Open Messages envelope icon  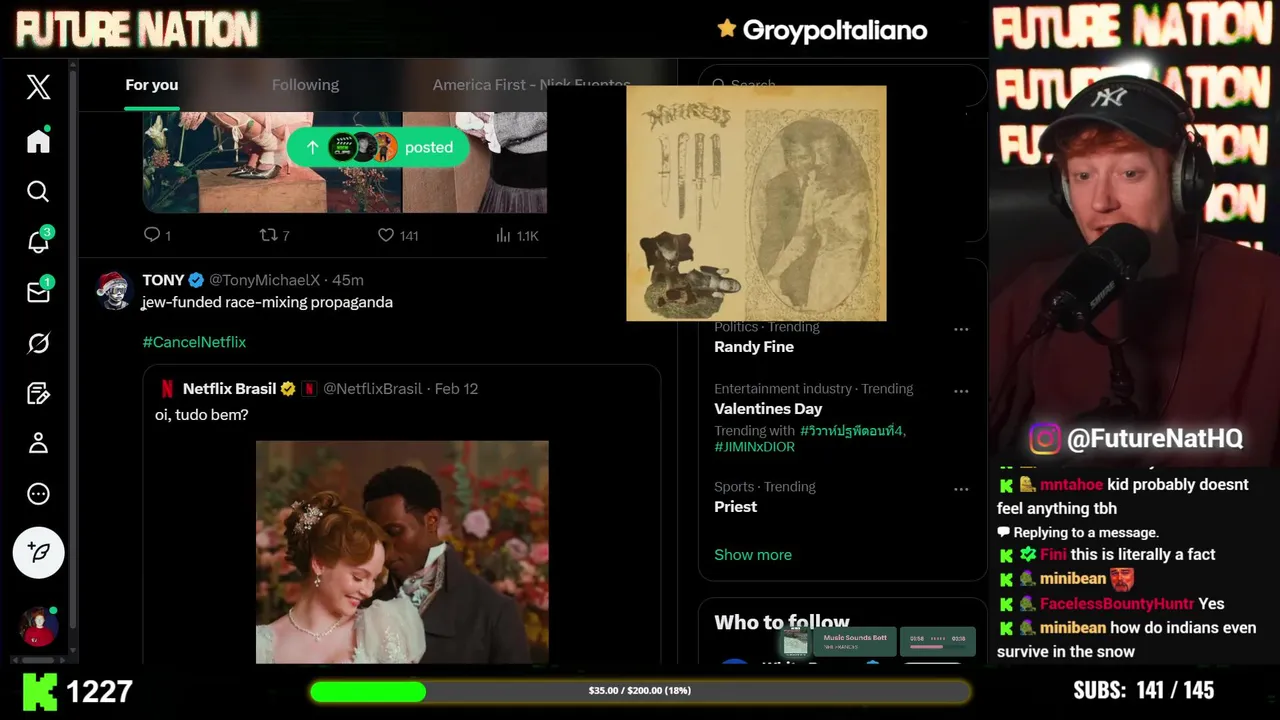click(38, 292)
